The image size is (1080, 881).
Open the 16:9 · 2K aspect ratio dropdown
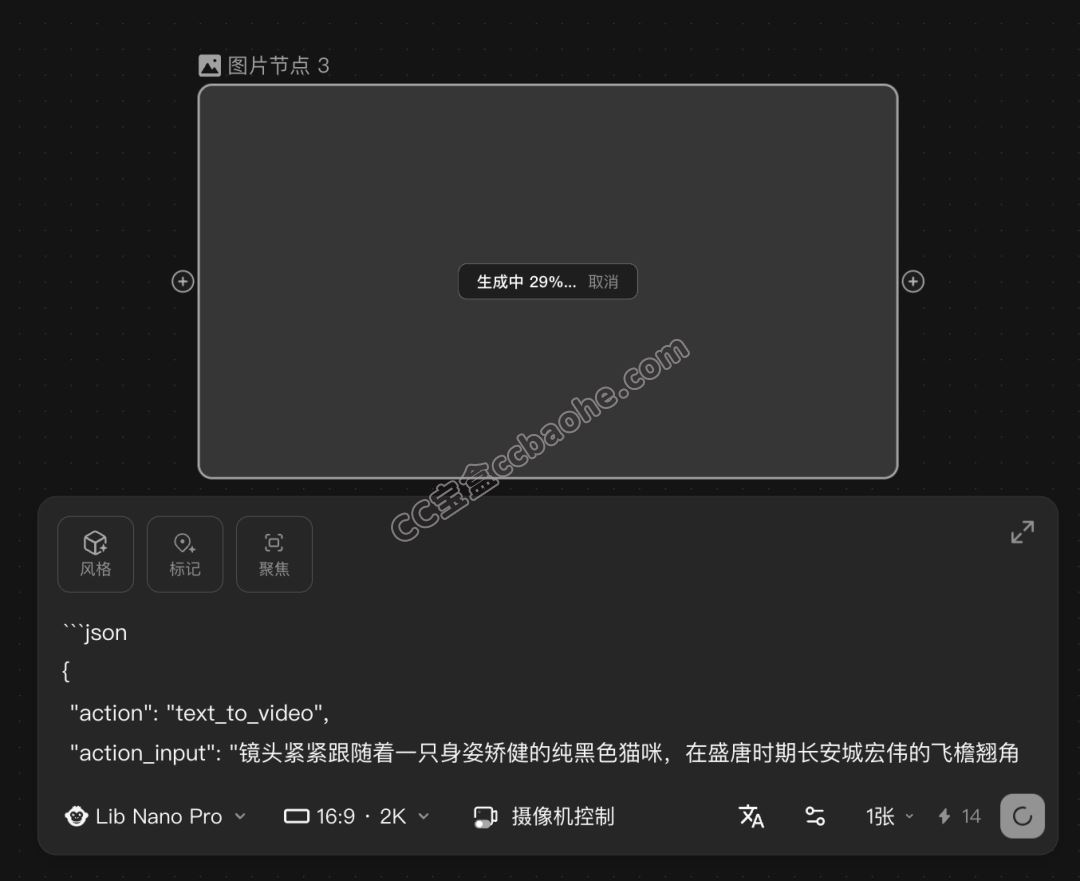tap(357, 816)
